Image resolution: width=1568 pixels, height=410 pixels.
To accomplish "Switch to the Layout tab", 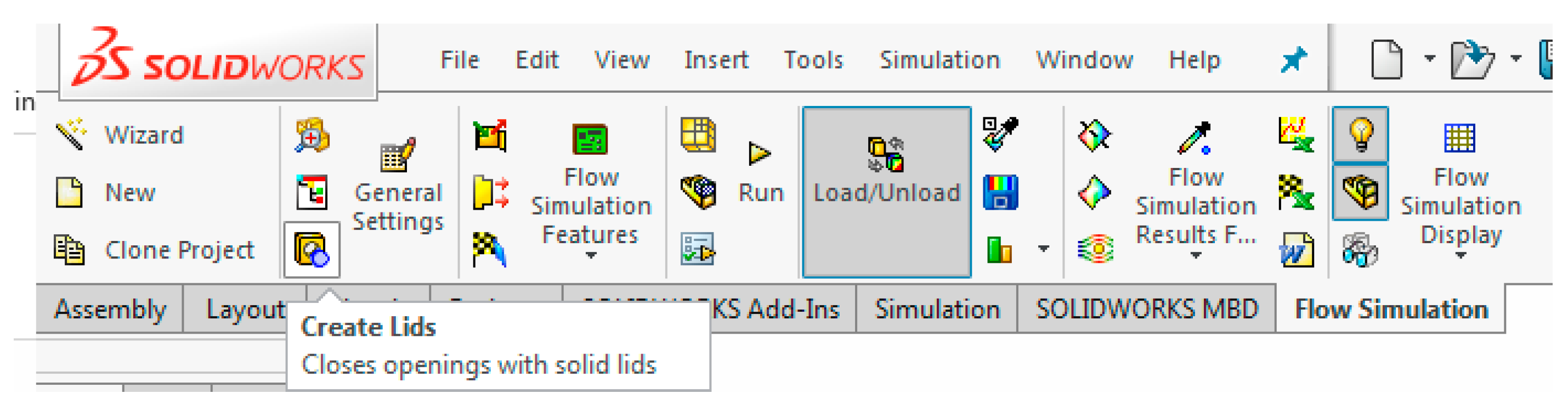I will pyautogui.click(x=245, y=309).
